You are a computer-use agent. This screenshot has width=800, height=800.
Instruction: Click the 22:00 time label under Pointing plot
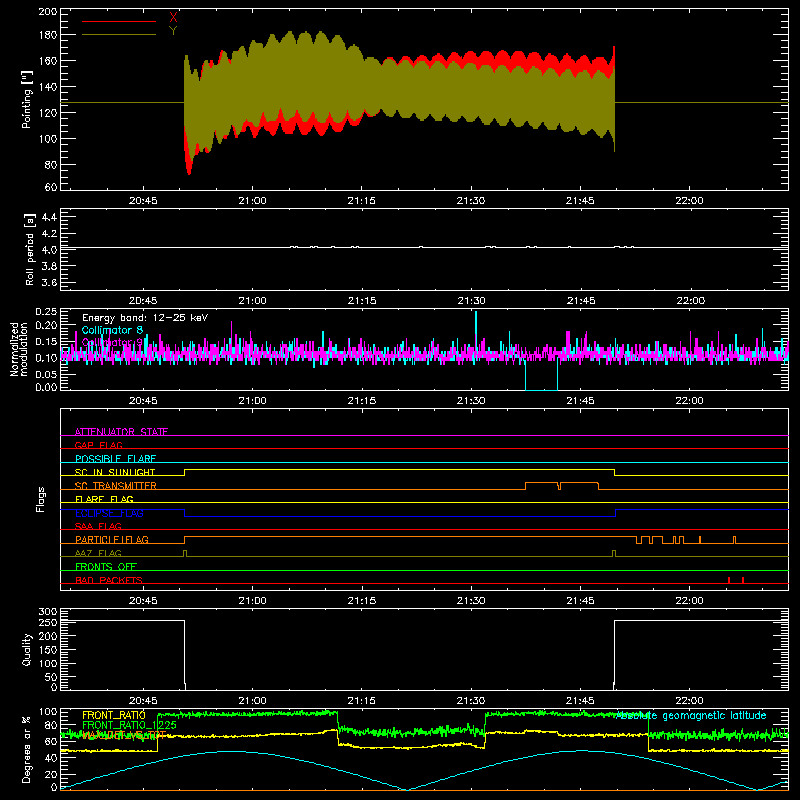[689, 201]
